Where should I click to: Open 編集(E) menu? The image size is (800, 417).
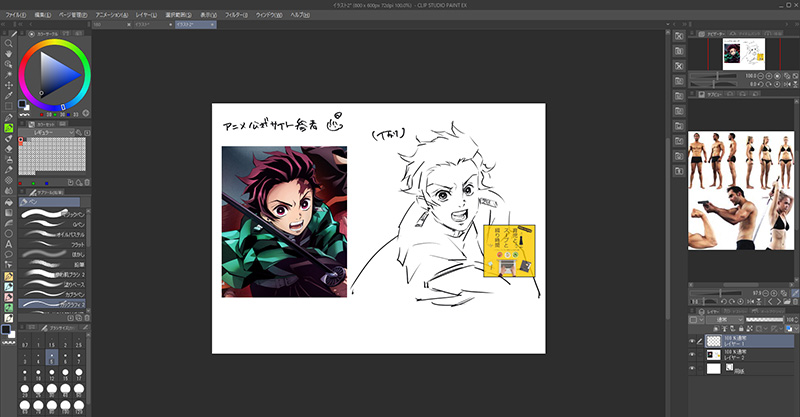pos(42,15)
